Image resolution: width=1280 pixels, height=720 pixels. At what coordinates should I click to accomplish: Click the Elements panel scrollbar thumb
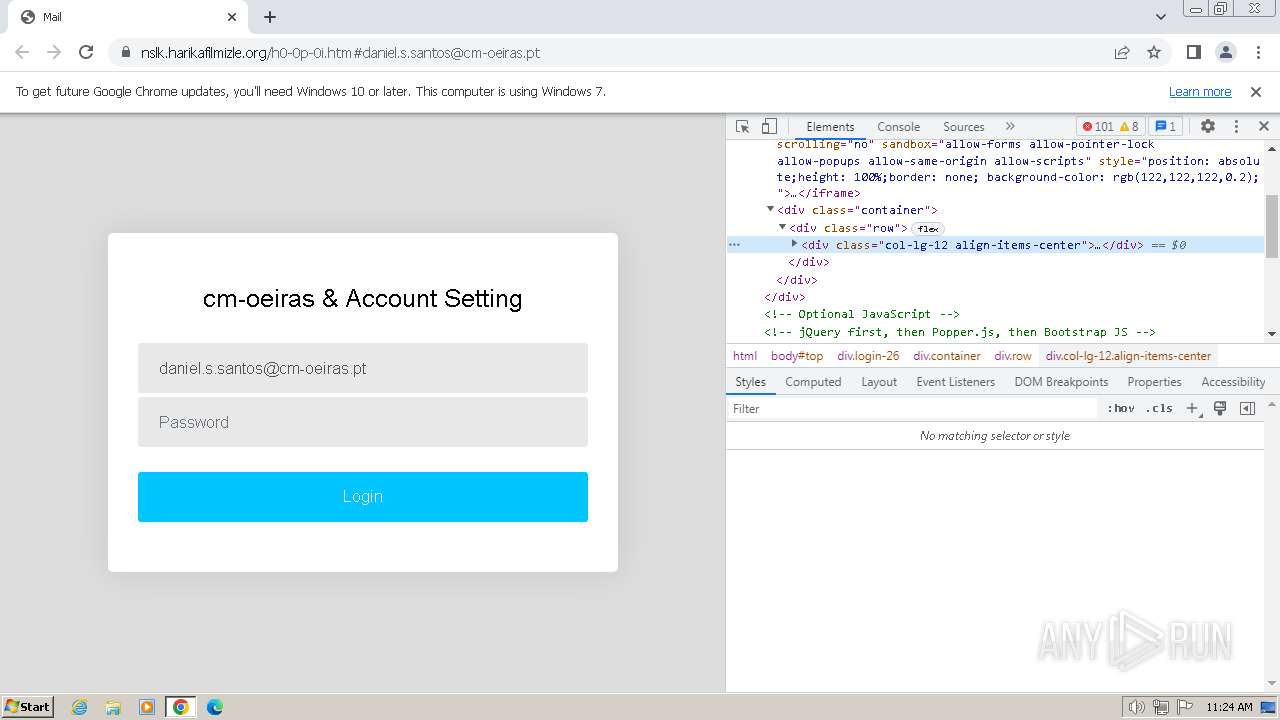click(1272, 226)
